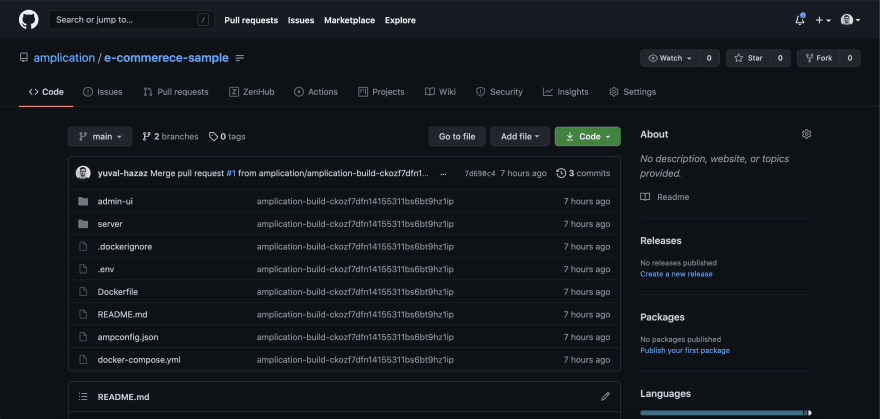Screen dimensions: 880x419
Task: Open the plus create-new menu
Action: 822,20
